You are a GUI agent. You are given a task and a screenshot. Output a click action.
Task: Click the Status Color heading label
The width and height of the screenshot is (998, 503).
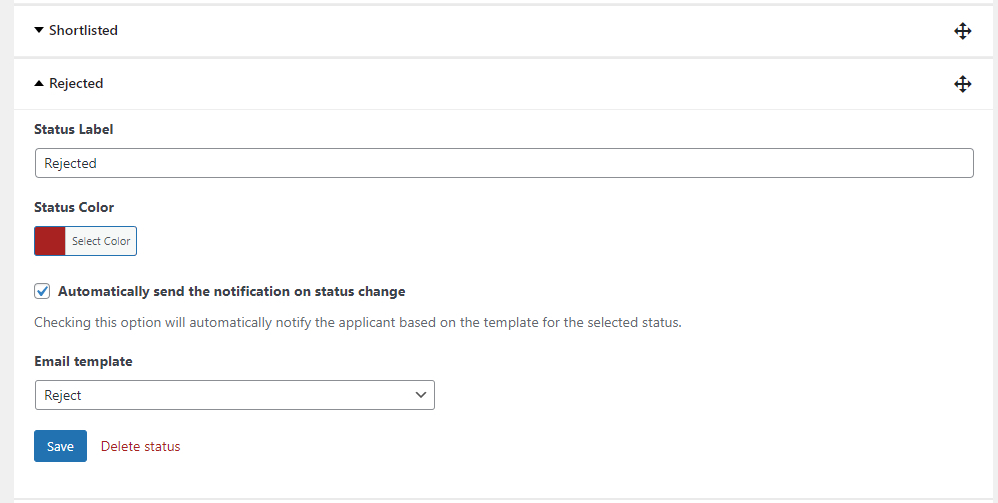point(74,207)
